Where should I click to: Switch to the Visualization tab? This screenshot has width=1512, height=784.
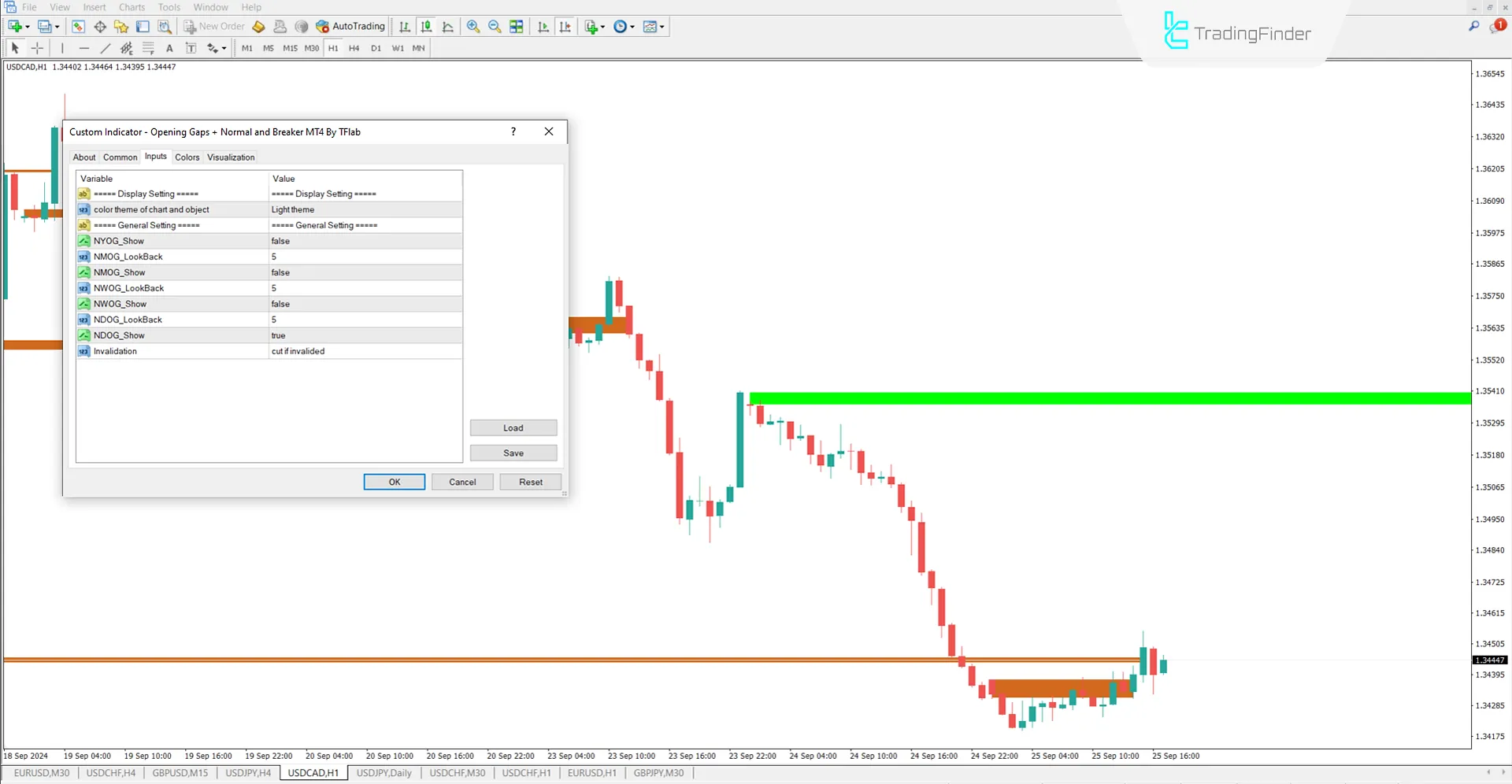pos(231,157)
